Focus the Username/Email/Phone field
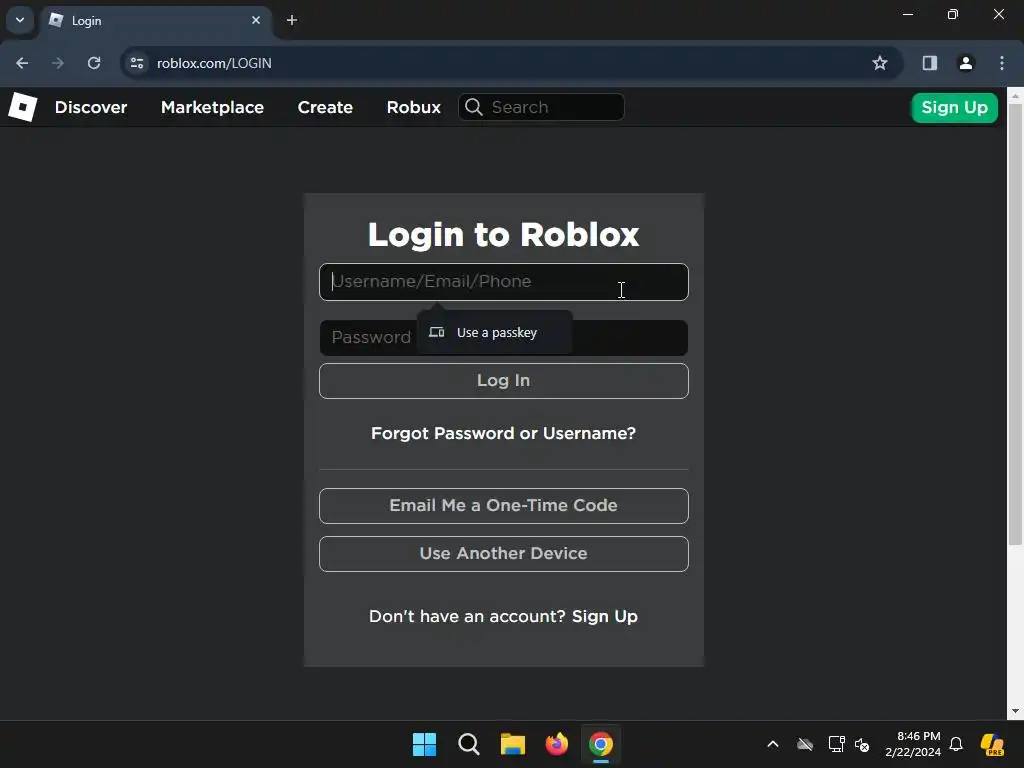 tap(504, 282)
